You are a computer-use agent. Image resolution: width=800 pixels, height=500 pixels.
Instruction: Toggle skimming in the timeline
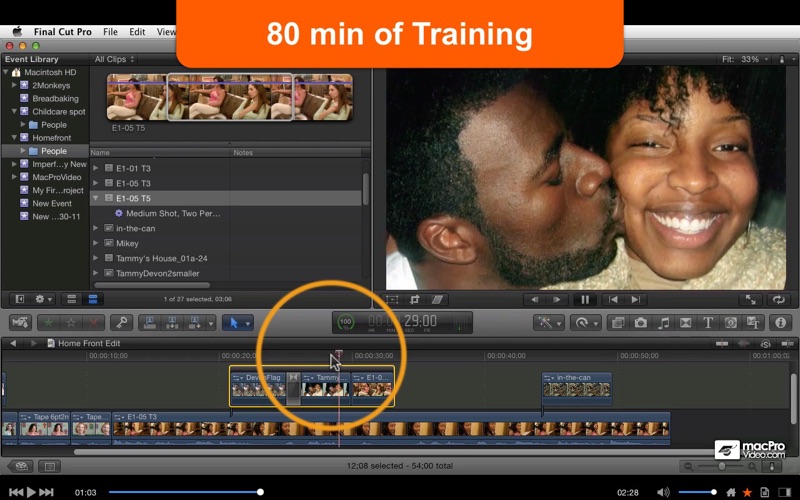[x=721, y=344]
